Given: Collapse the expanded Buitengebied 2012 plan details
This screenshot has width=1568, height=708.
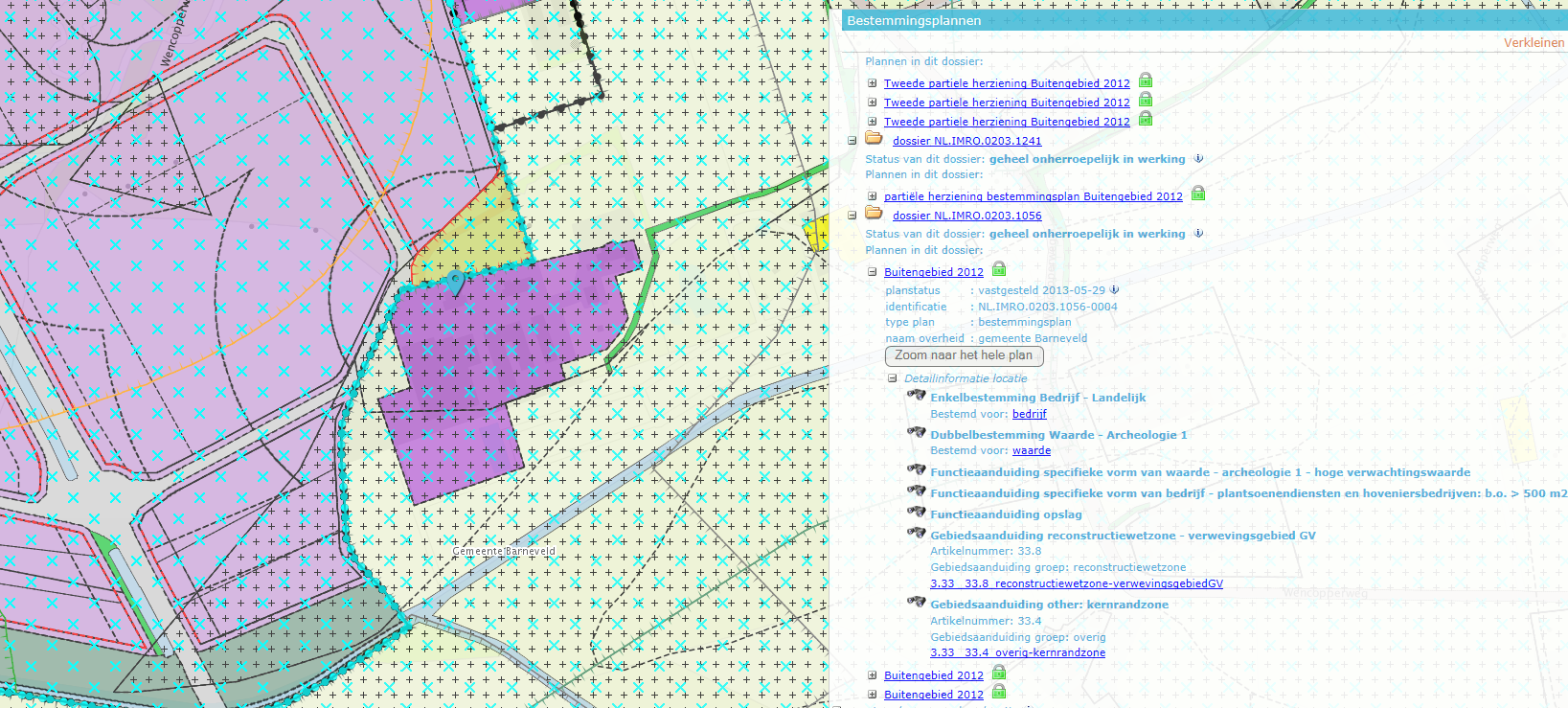Looking at the screenshot, I should tap(873, 272).
